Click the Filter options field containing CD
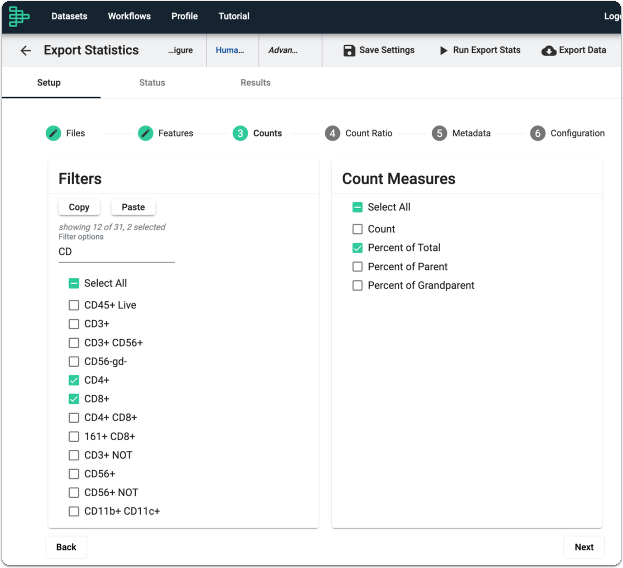 (116, 252)
